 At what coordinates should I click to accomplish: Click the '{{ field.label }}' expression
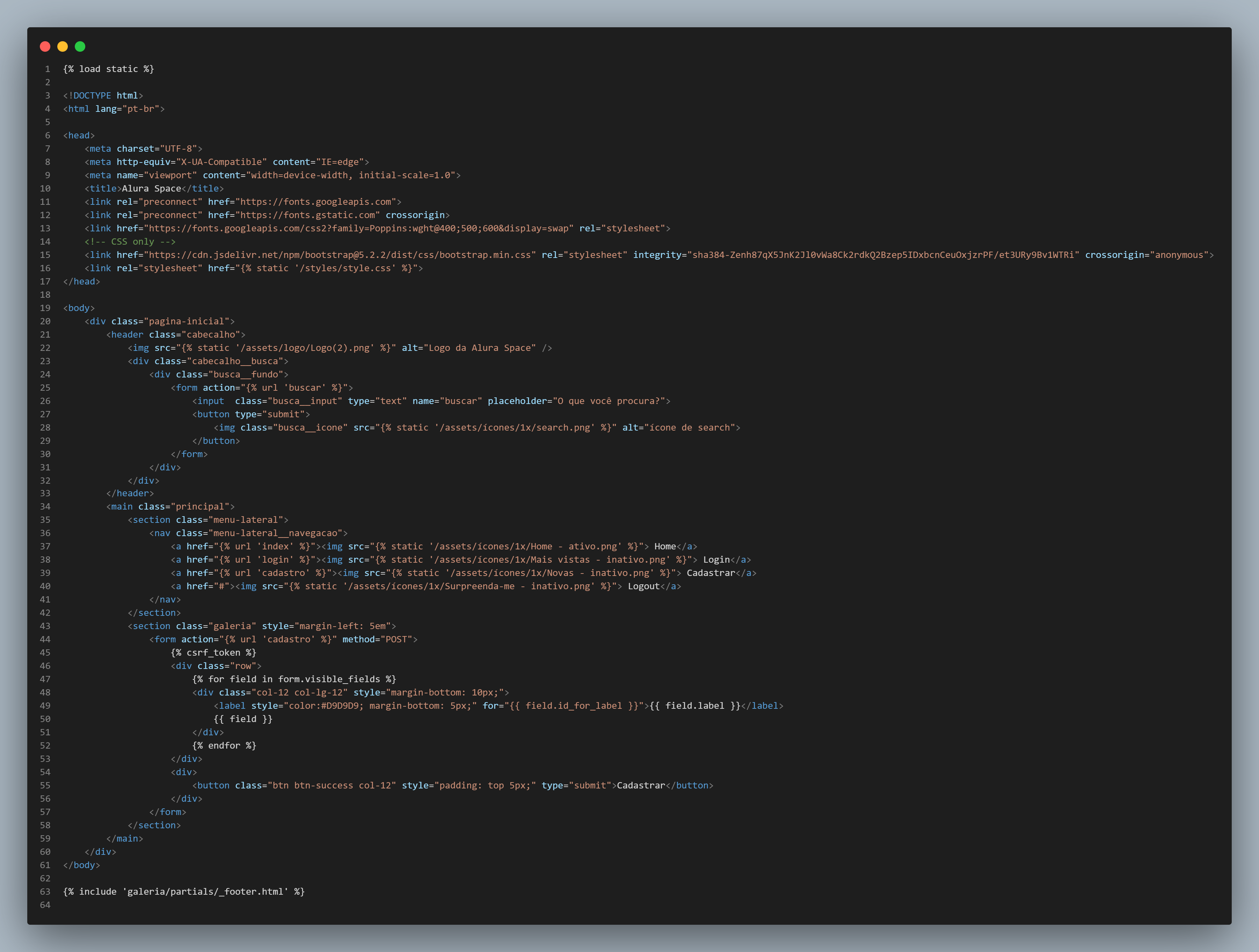tap(695, 706)
